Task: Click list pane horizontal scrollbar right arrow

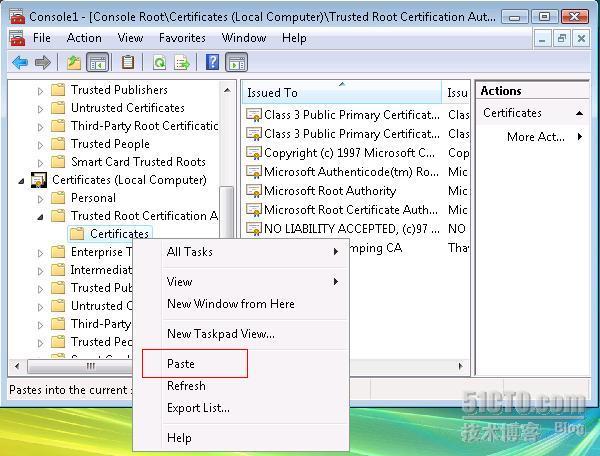Action: pyautogui.click(x=460, y=366)
